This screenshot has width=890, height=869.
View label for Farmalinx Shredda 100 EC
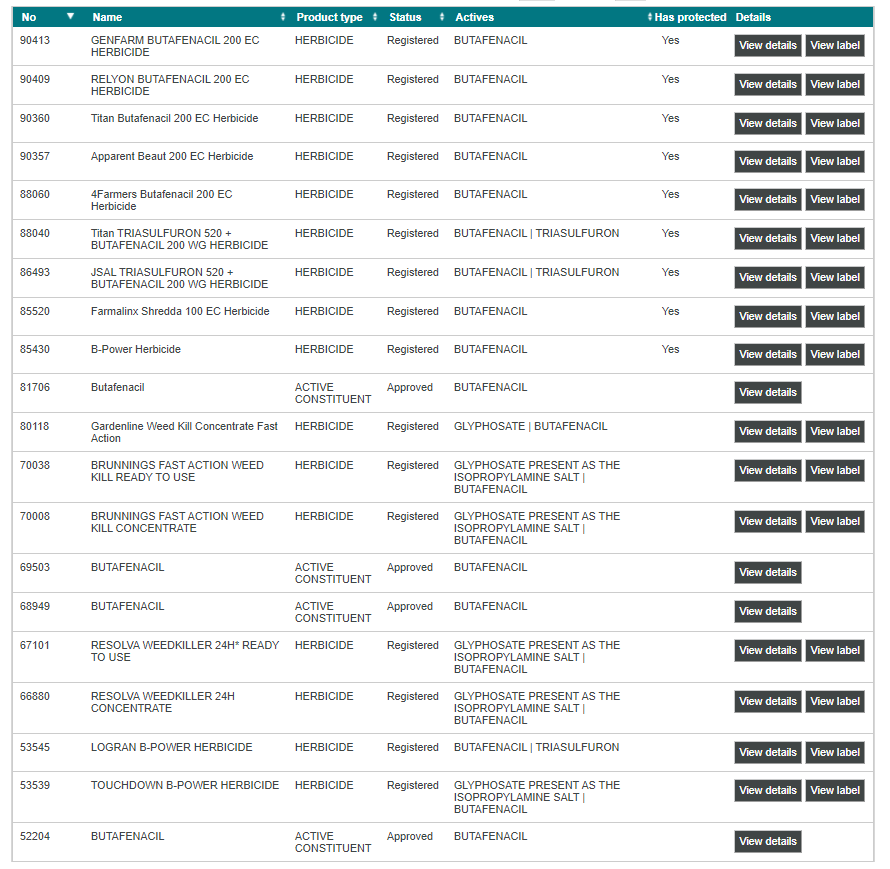[x=835, y=317]
